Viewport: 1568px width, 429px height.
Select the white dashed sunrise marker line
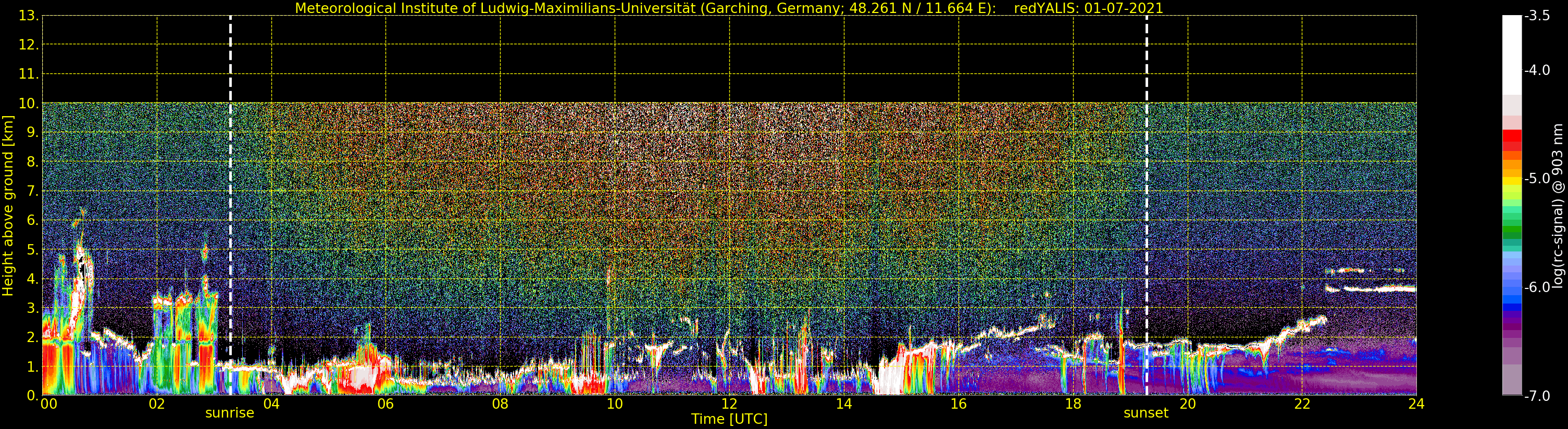pyautogui.click(x=230, y=205)
